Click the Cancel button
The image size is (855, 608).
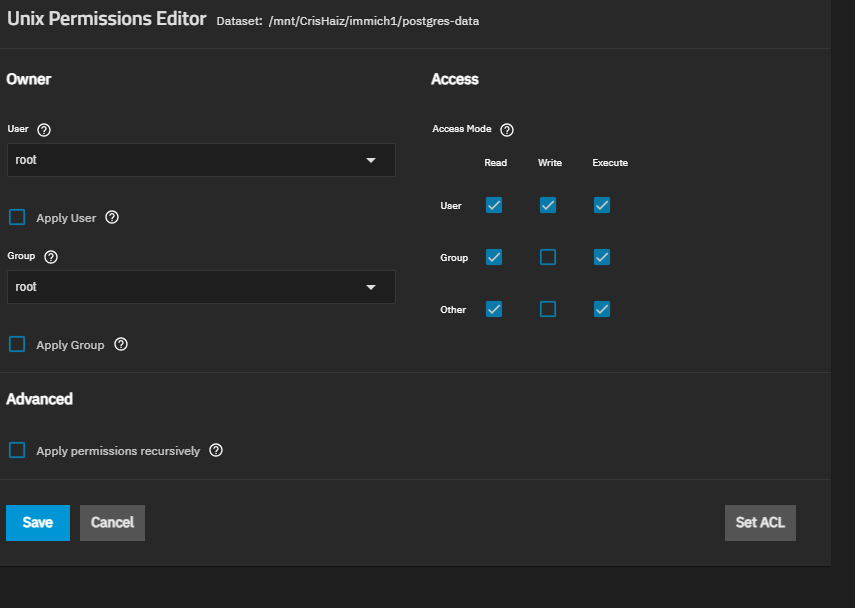tap(112, 523)
